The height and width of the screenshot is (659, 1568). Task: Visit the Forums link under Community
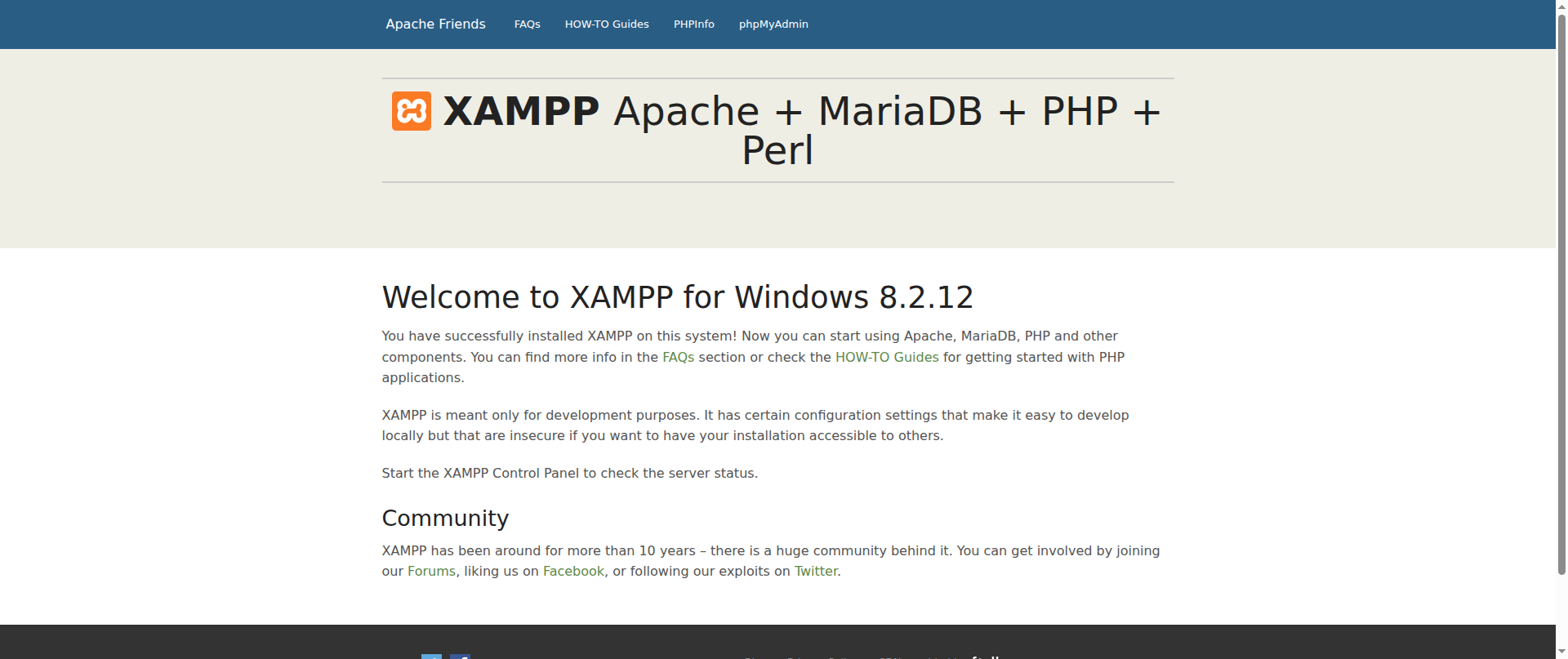click(x=431, y=572)
